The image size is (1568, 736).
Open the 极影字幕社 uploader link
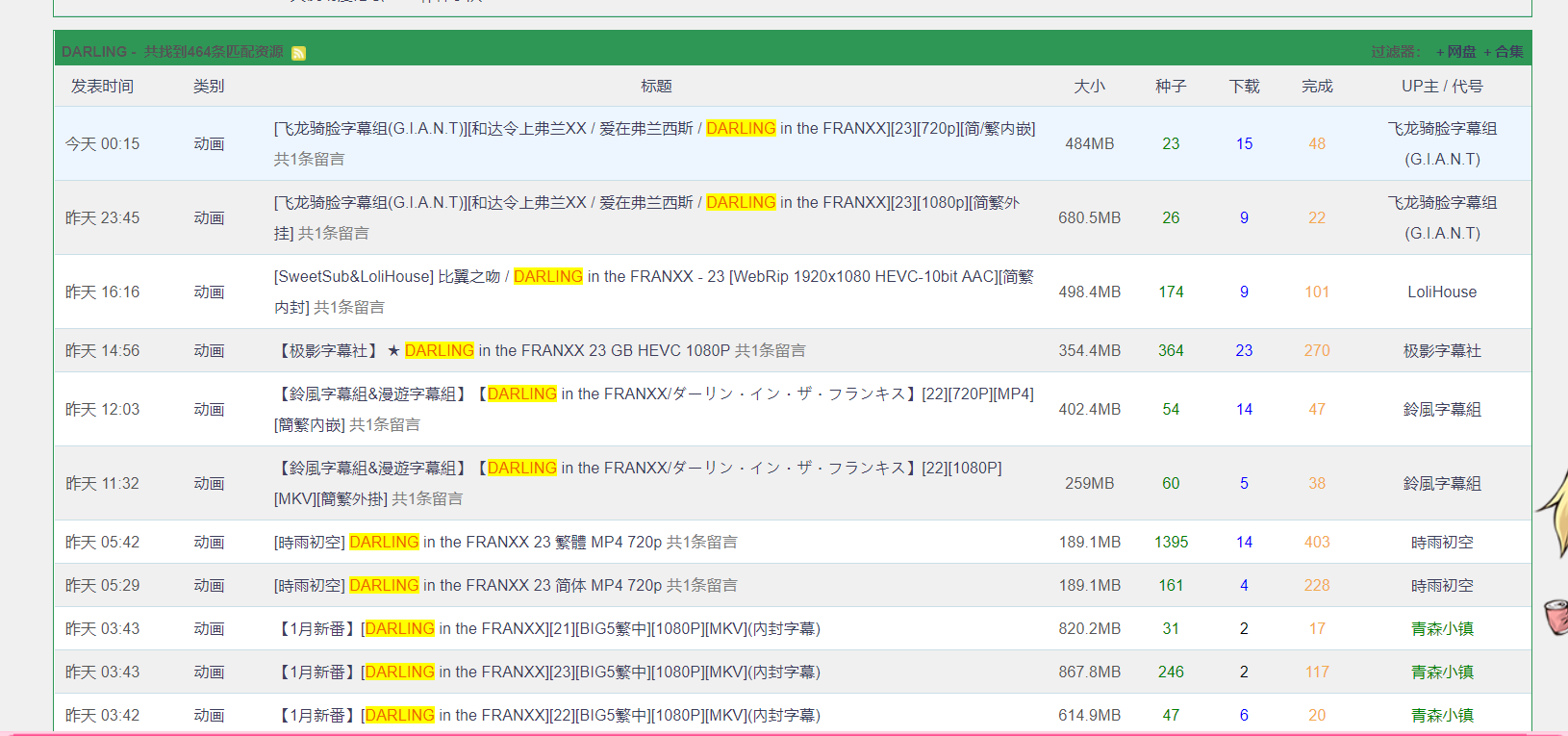1442,351
